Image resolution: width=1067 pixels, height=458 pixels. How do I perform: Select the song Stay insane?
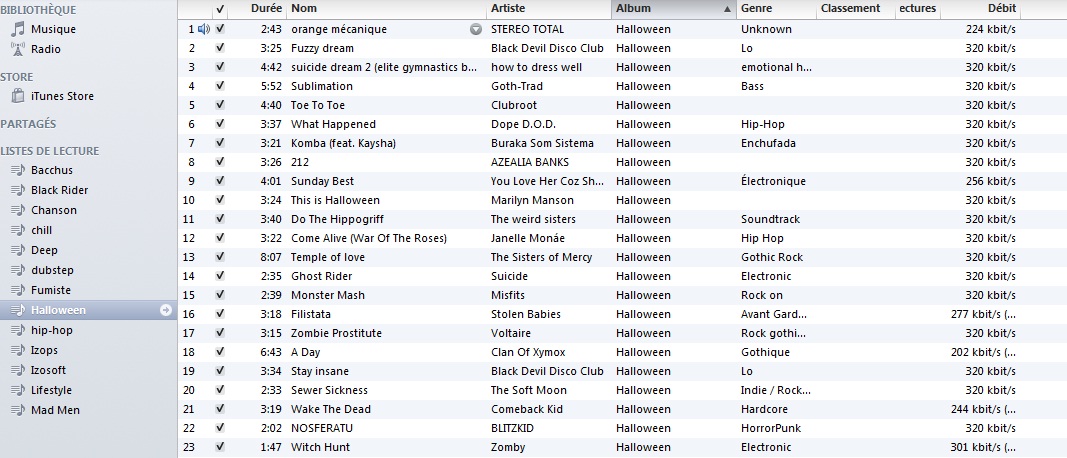point(320,372)
